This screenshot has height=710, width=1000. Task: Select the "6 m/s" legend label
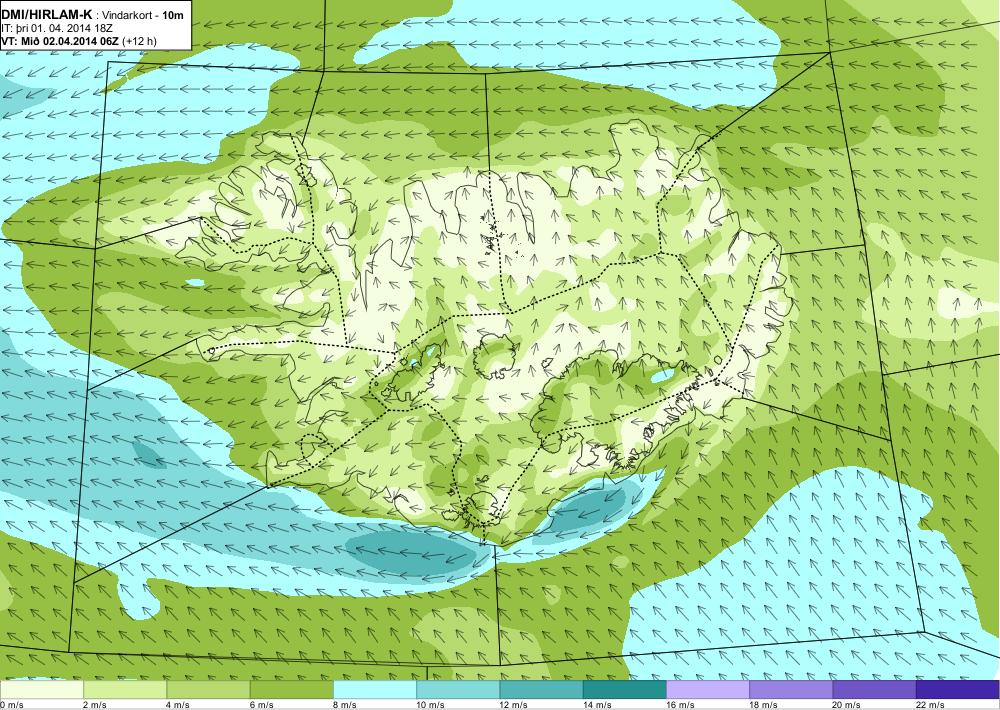pos(261,705)
